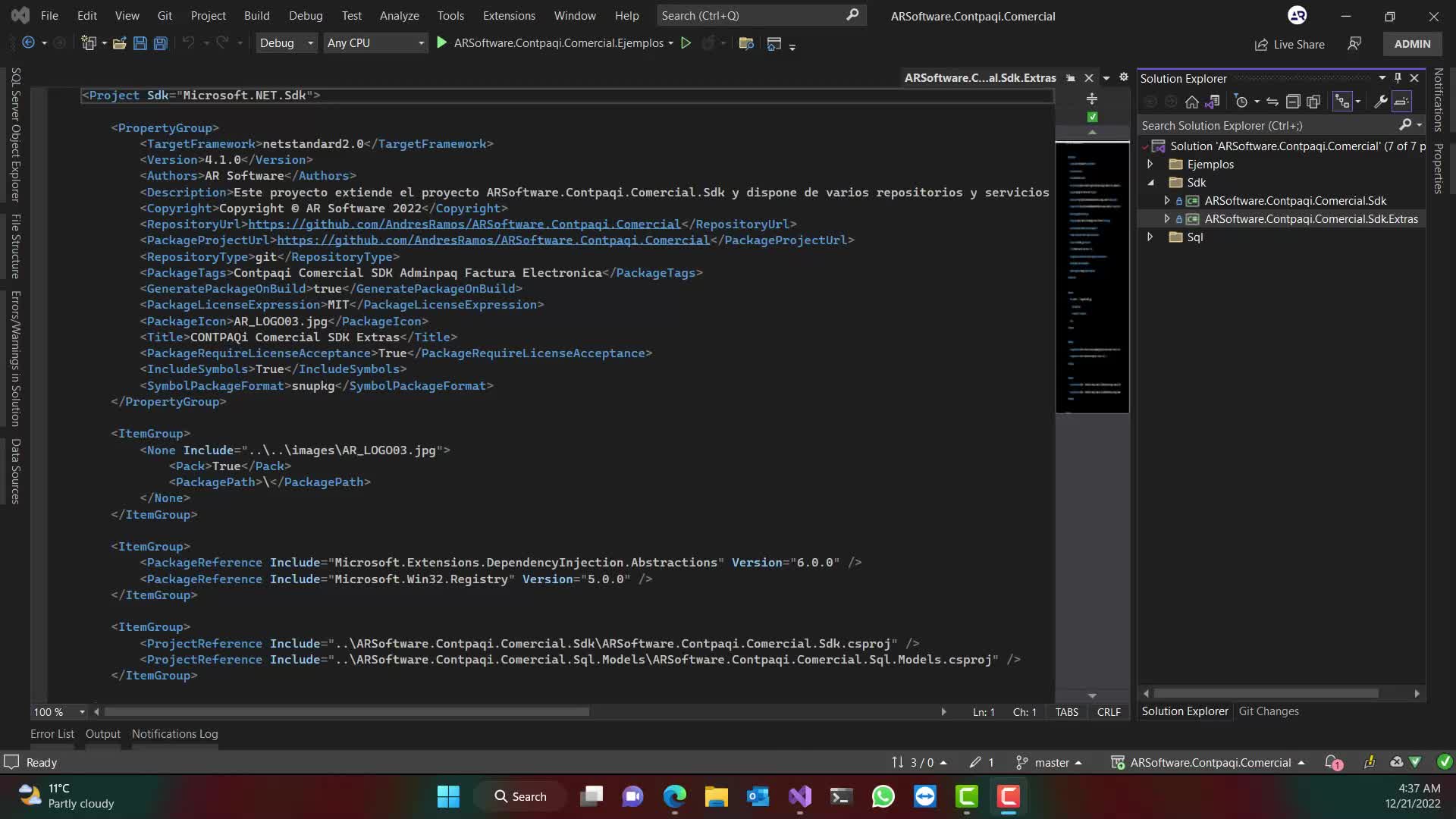1456x819 pixels.
Task: Open the Any CPU platform dropdown
Action: tap(375, 43)
